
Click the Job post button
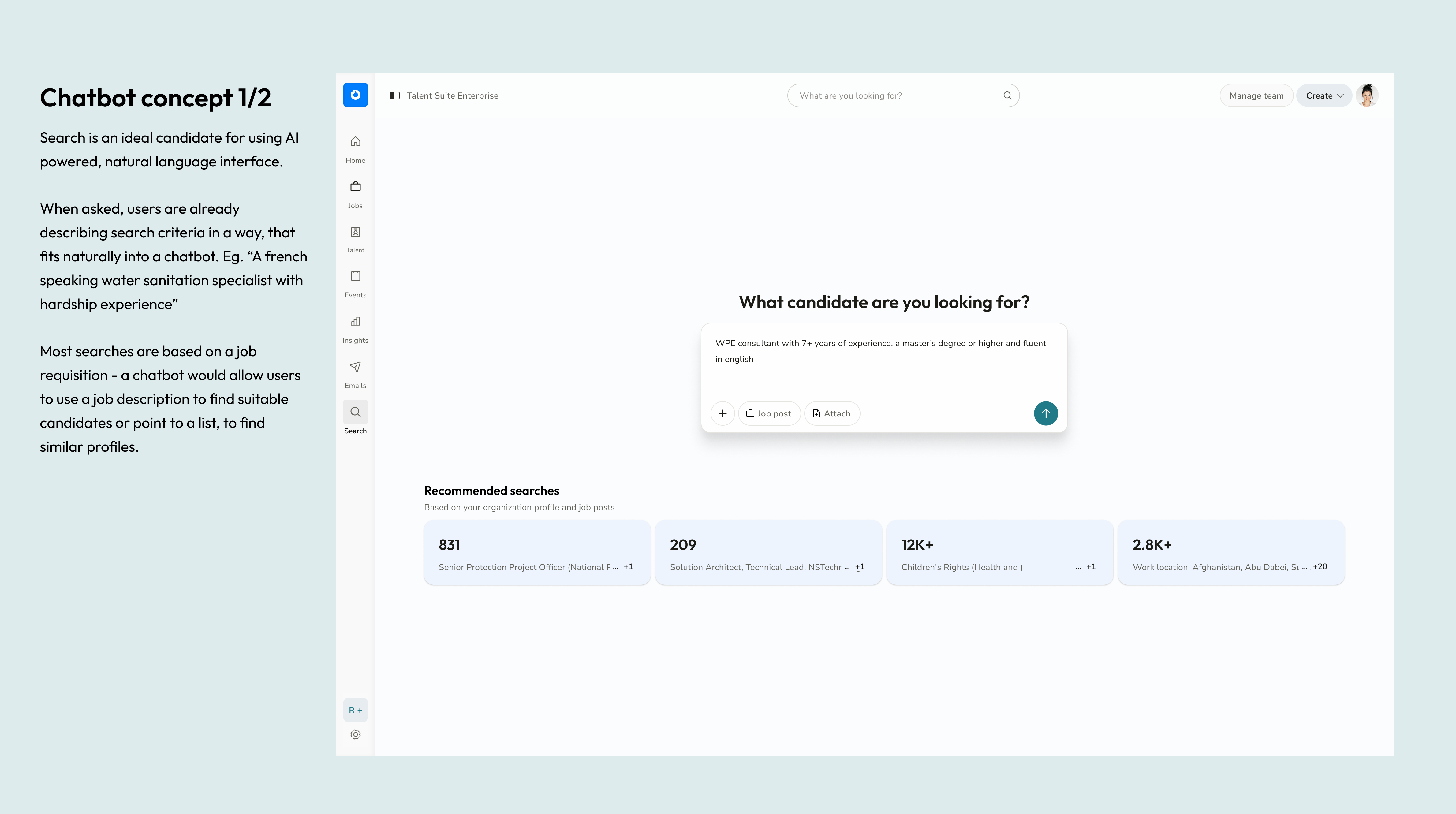(x=769, y=413)
